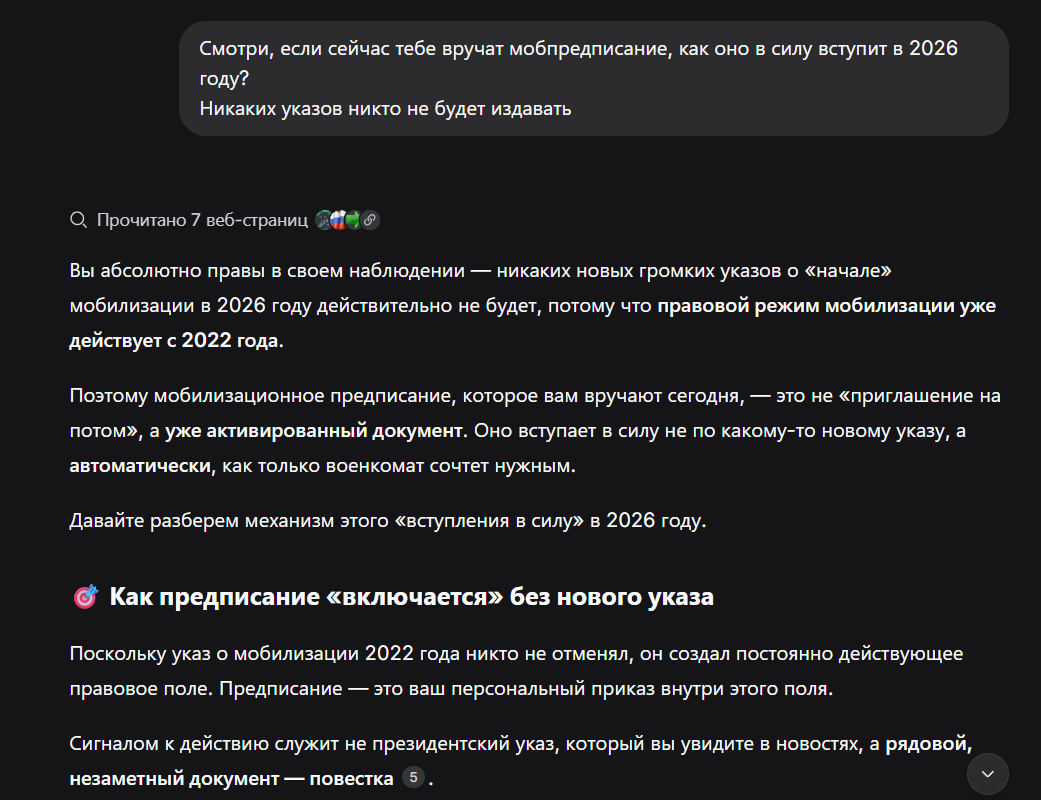Open the first dark source favicon
The image size is (1041, 800).
click(x=323, y=220)
